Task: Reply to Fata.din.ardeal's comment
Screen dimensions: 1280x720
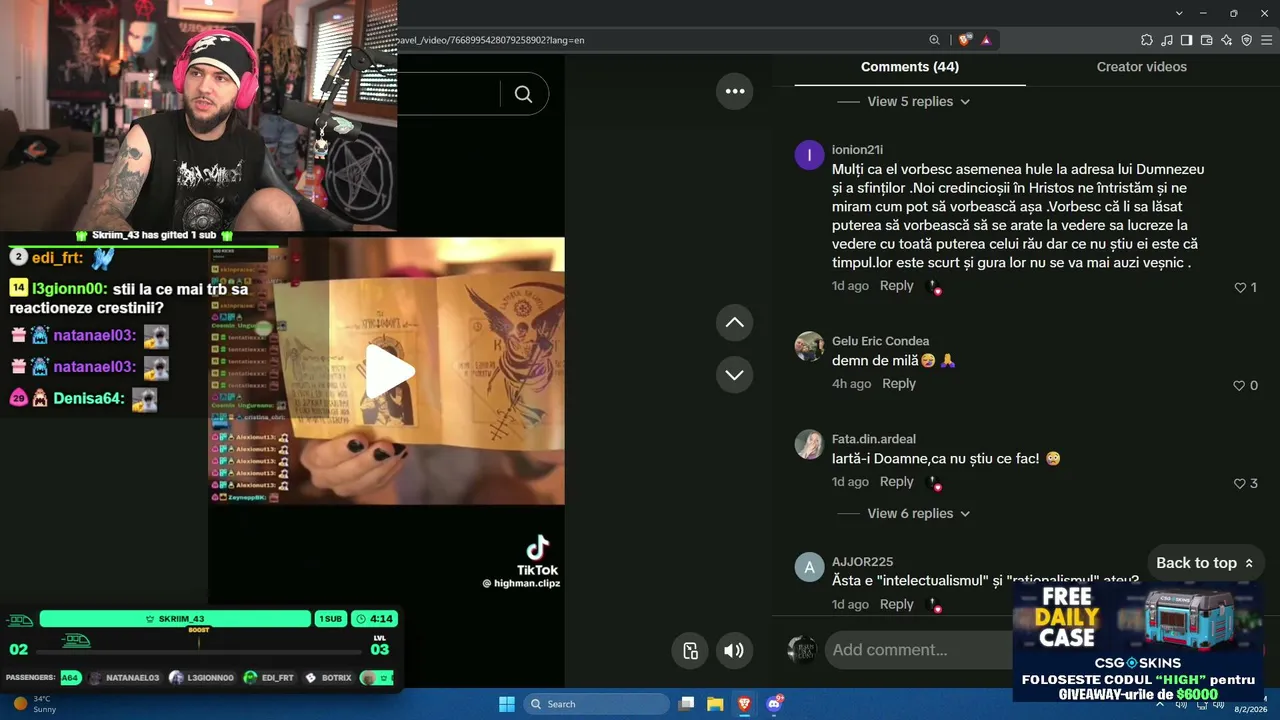Action: pos(897,482)
